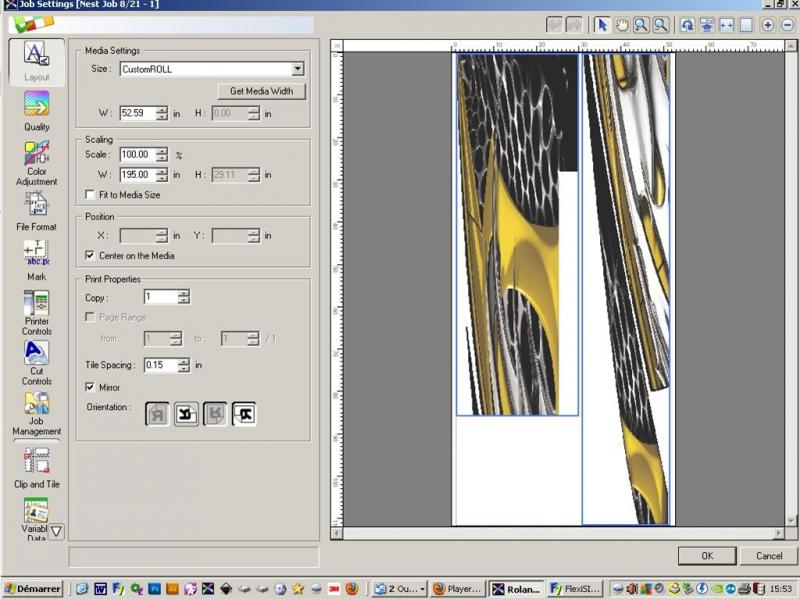Open the Job Management panel
The height and width of the screenshot is (599, 800).
point(37,414)
